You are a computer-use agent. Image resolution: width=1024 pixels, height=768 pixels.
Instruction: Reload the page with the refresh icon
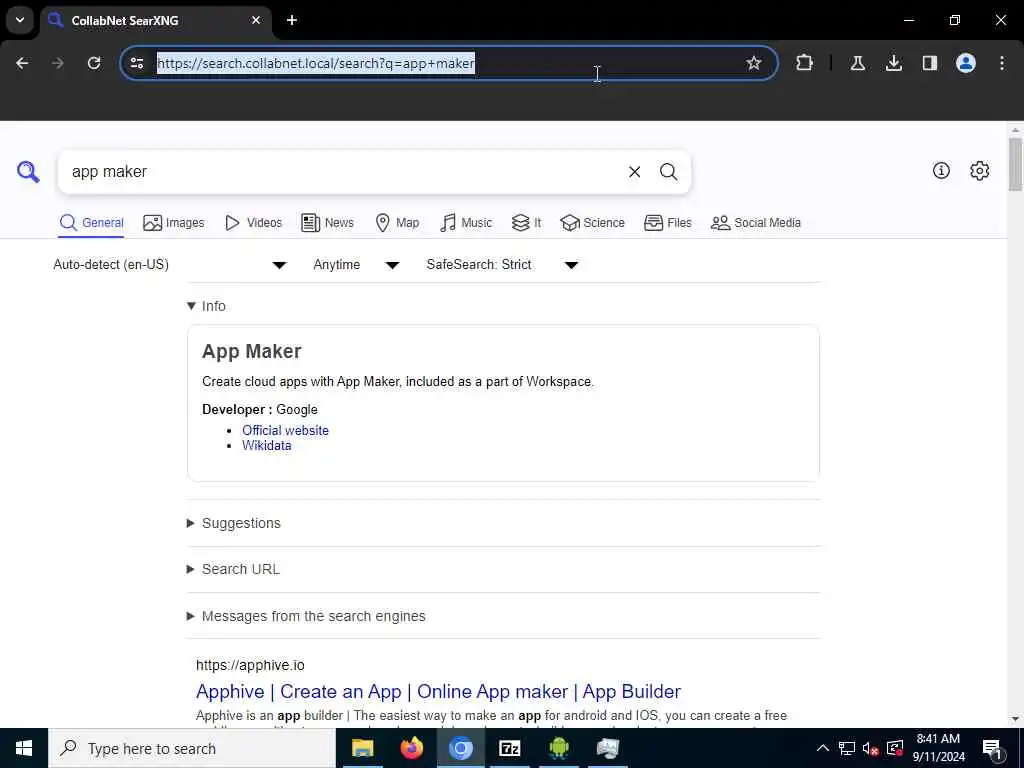pos(94,63)
